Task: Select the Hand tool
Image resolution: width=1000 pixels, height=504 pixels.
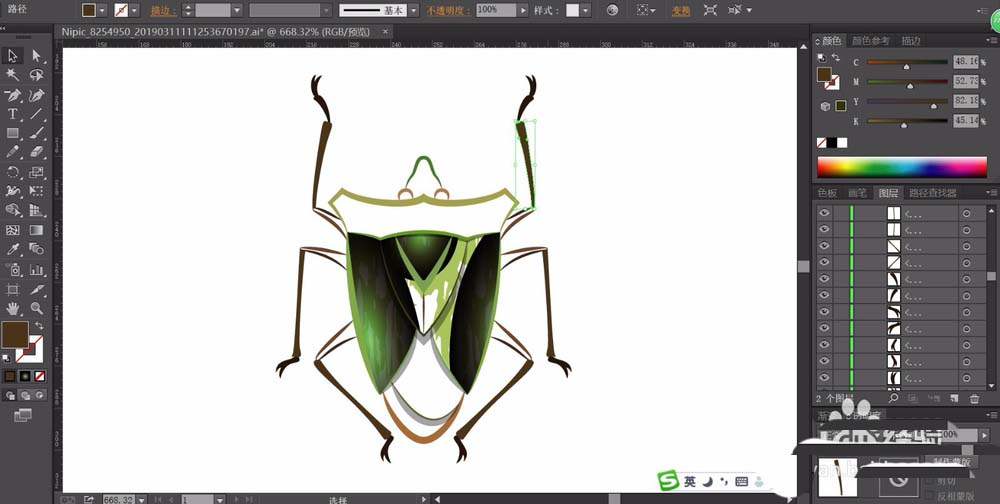Action: pyautogui.click(x=13, y=309)
